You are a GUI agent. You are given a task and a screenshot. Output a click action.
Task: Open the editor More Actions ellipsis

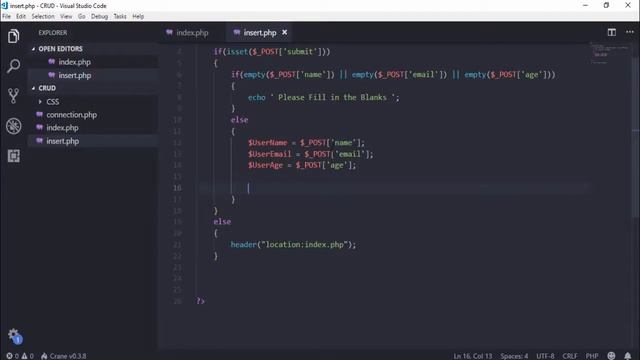click(x=630, y=32)
